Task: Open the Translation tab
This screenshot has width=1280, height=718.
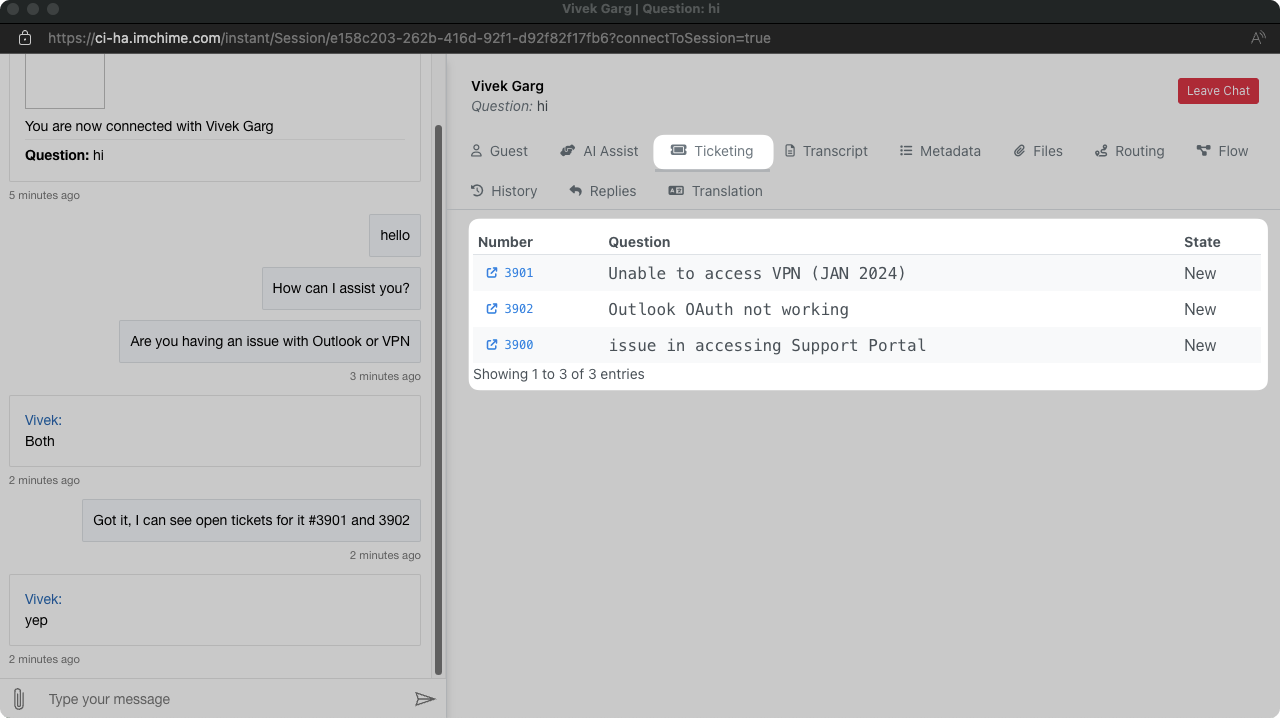Action: (x=715, y=191)
